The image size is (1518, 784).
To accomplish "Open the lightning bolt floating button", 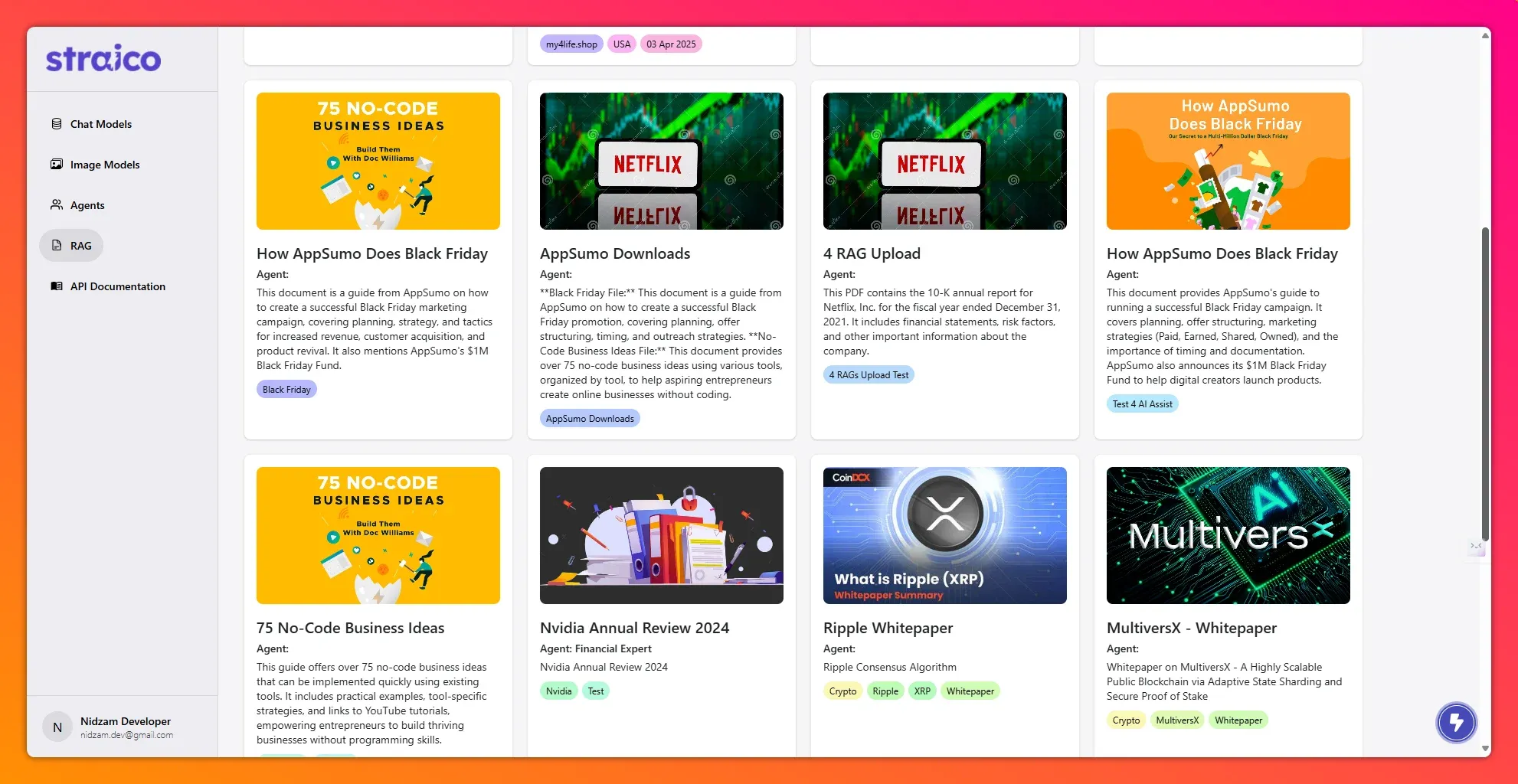I will pyautogui.click(x=1456, y=723).
